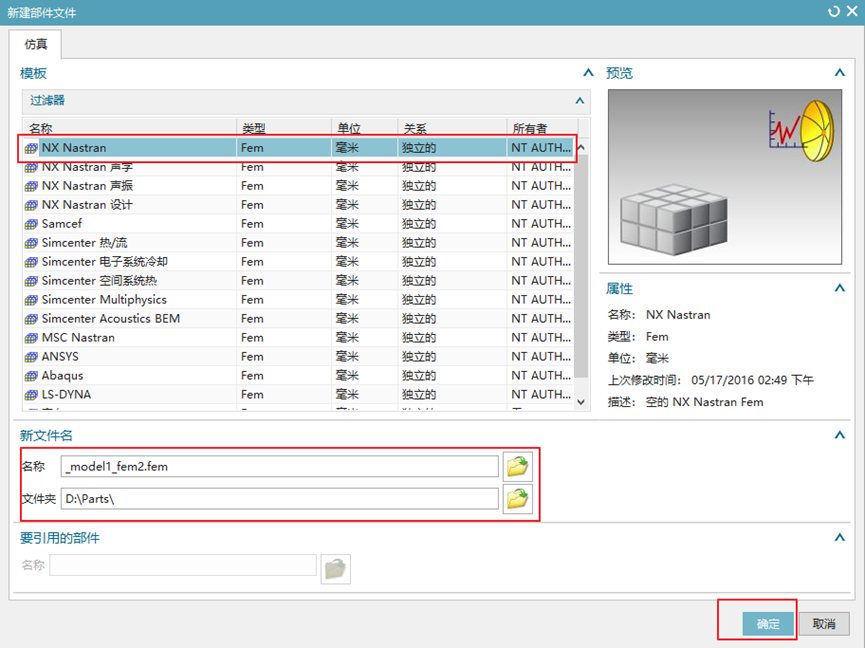Image resolution: width=865 pixels, height=648 pixels.
Task: Collapse the 新文件名 section
Action: pos(840,435)
